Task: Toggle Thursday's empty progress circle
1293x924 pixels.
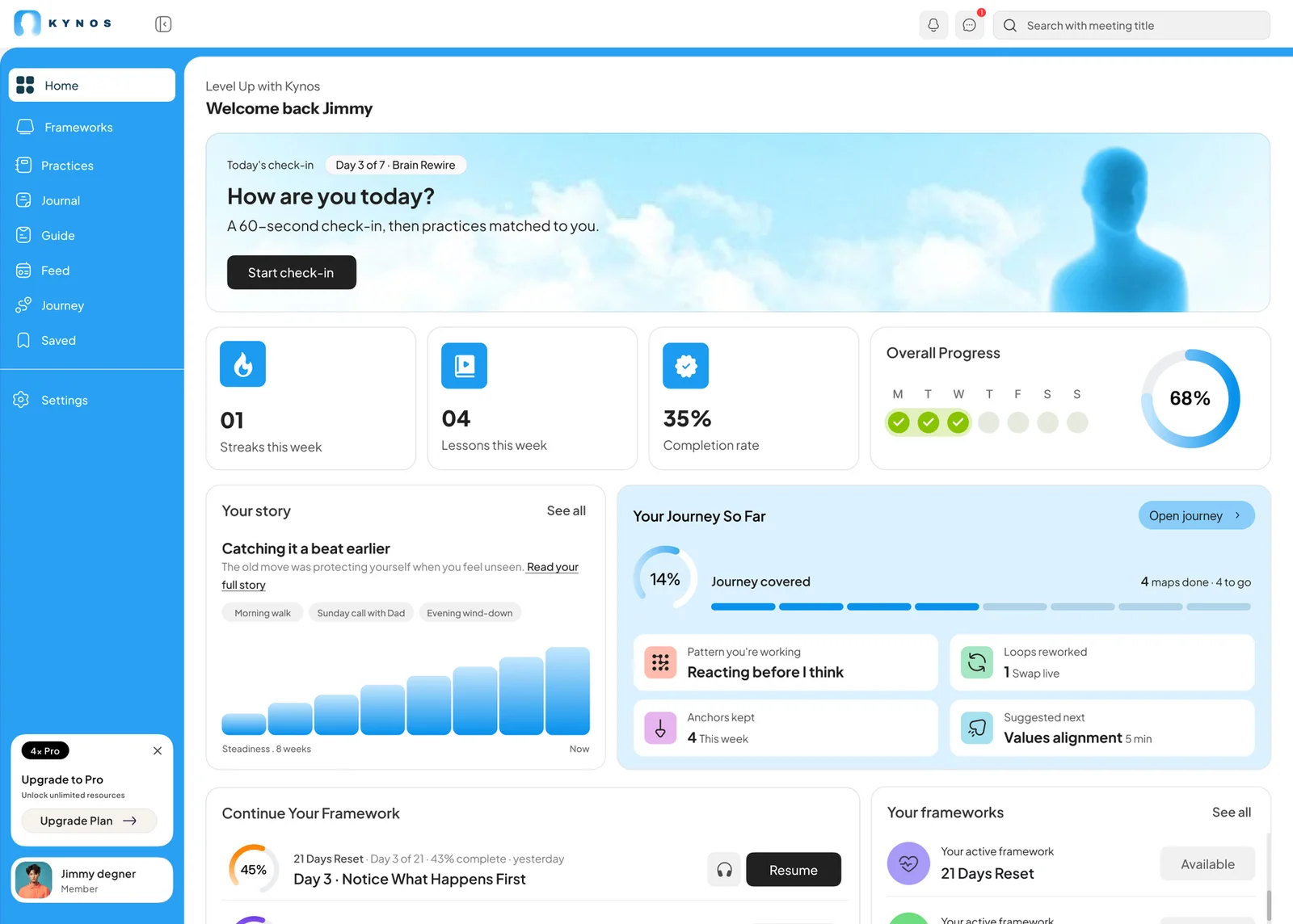Action: point(988,422)
